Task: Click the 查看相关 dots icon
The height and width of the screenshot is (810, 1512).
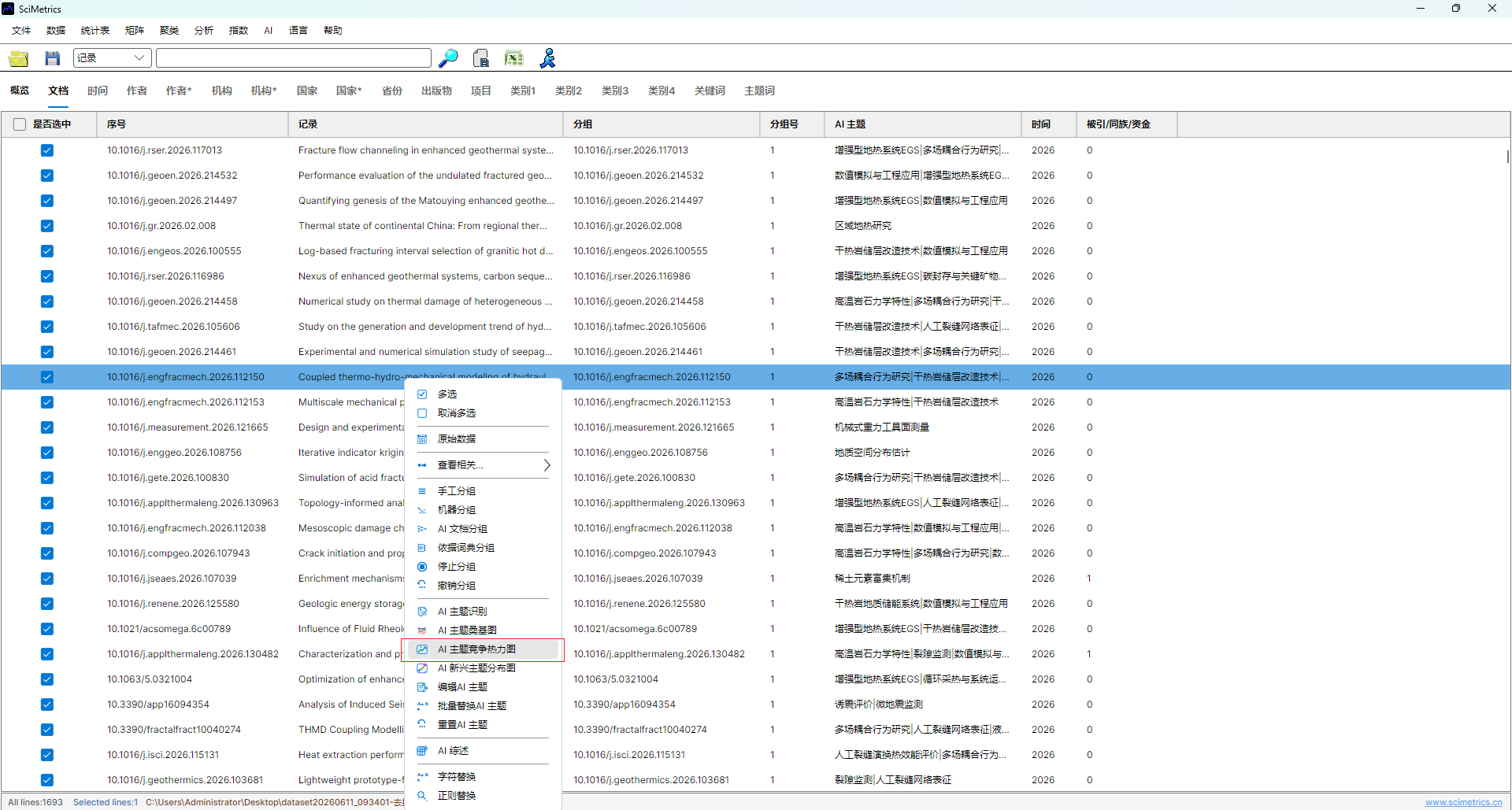Action: (422, 465)
